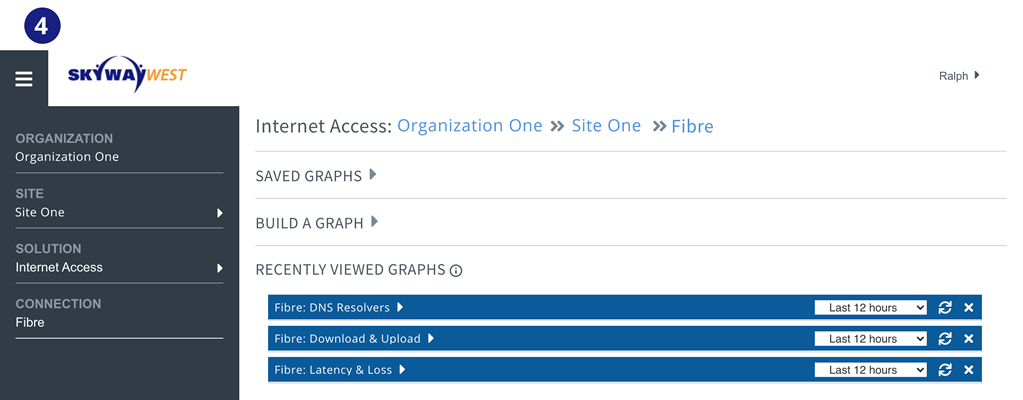Open the Ralph user menu
Image resolution: width=1023 pixels, height=400 pixels.
[959, 76]
